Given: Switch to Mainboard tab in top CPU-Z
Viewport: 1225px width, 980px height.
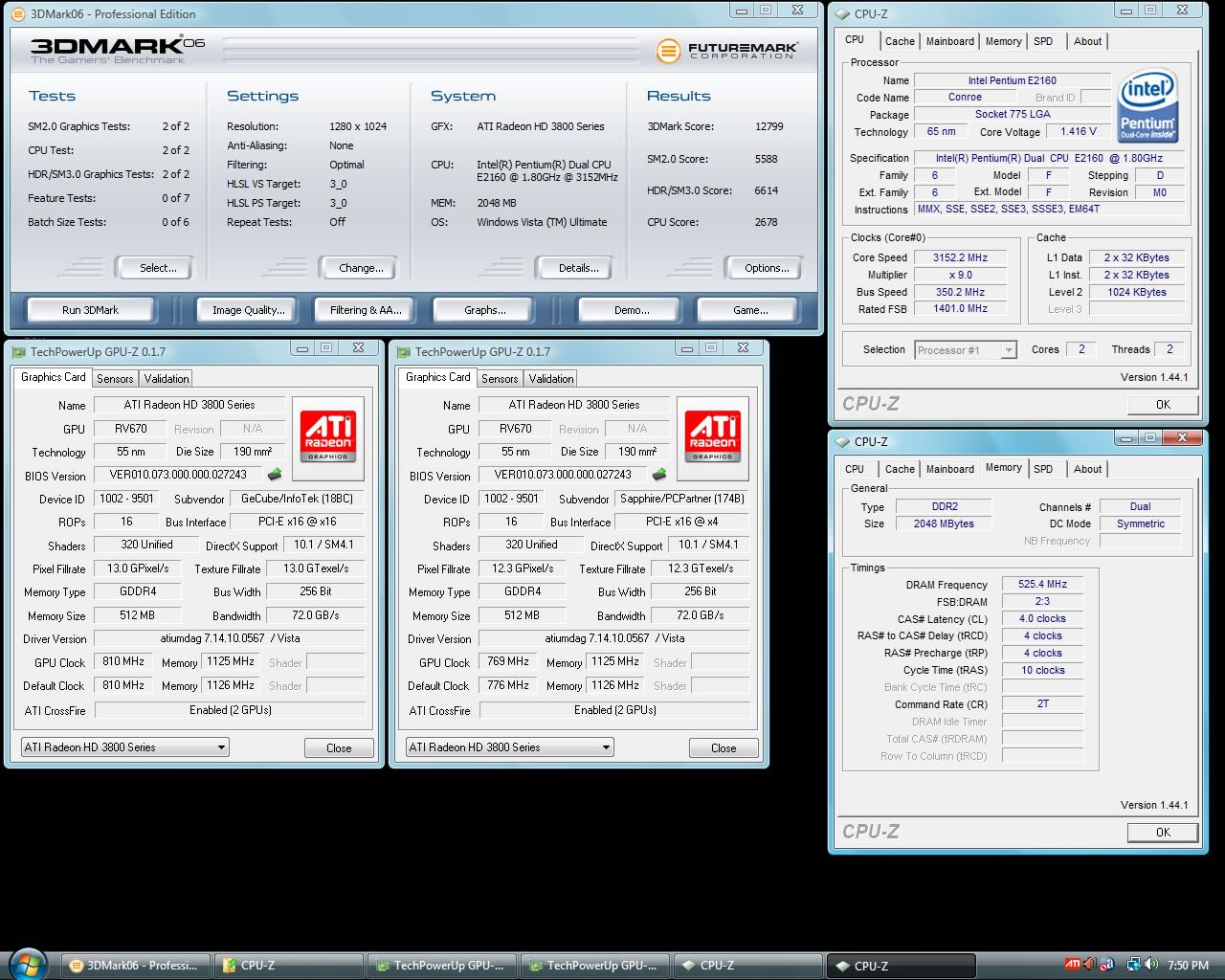Looking at the screenshot, I should [949, 41].
